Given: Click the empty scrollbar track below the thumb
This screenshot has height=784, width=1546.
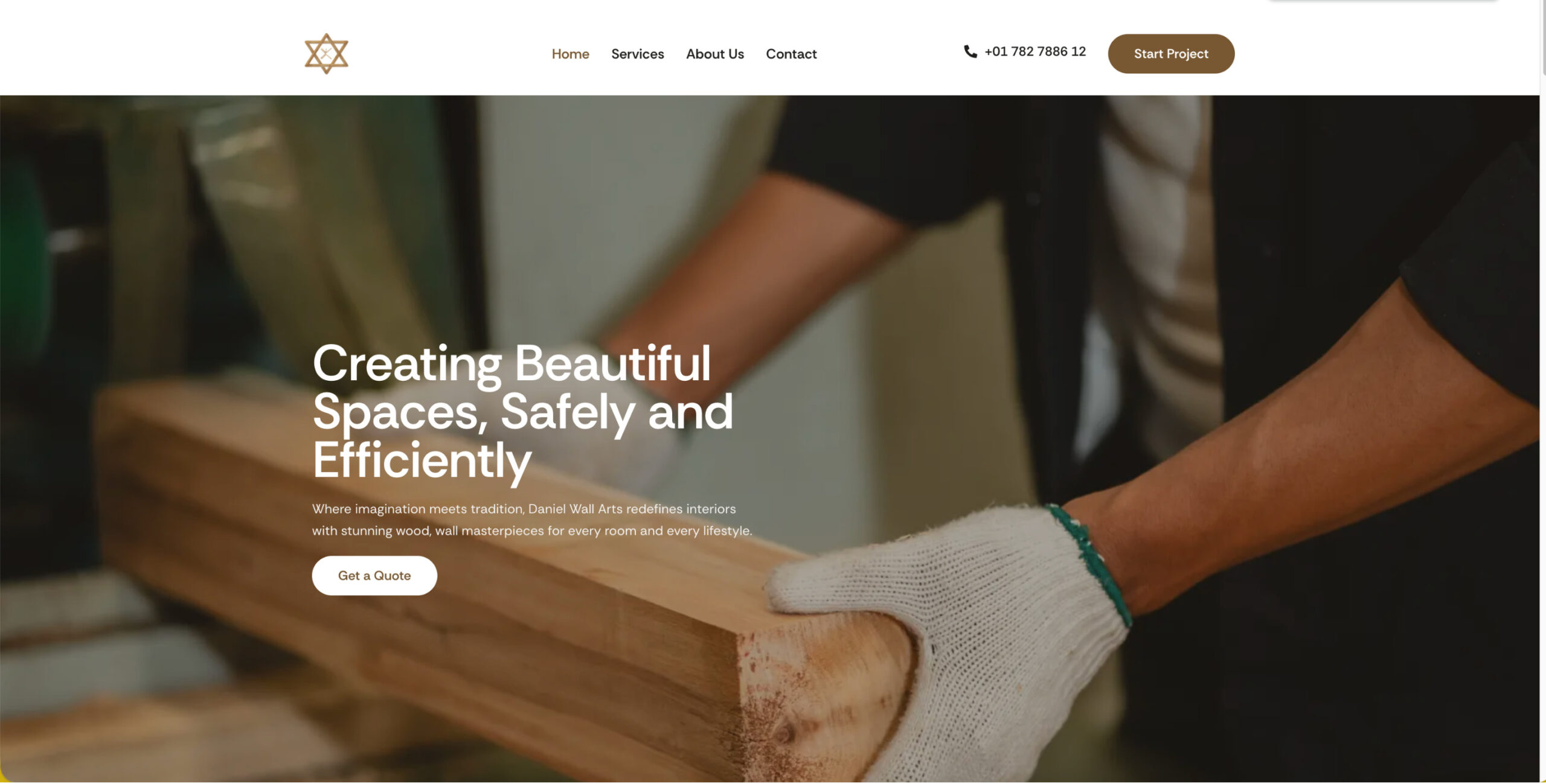Looking at the screenshot, I should pos(1543,422).
